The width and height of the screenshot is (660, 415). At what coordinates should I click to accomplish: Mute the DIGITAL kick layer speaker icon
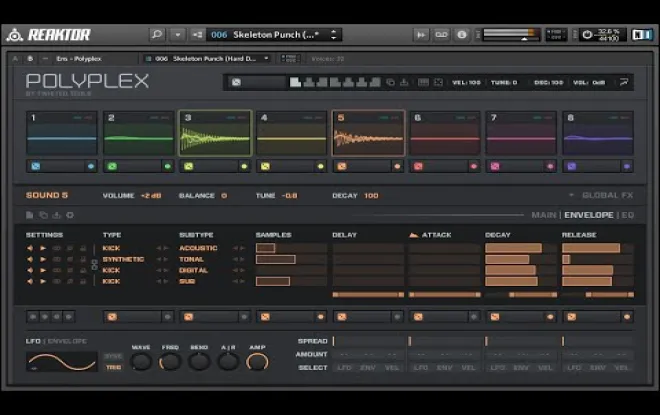point(30,270)
